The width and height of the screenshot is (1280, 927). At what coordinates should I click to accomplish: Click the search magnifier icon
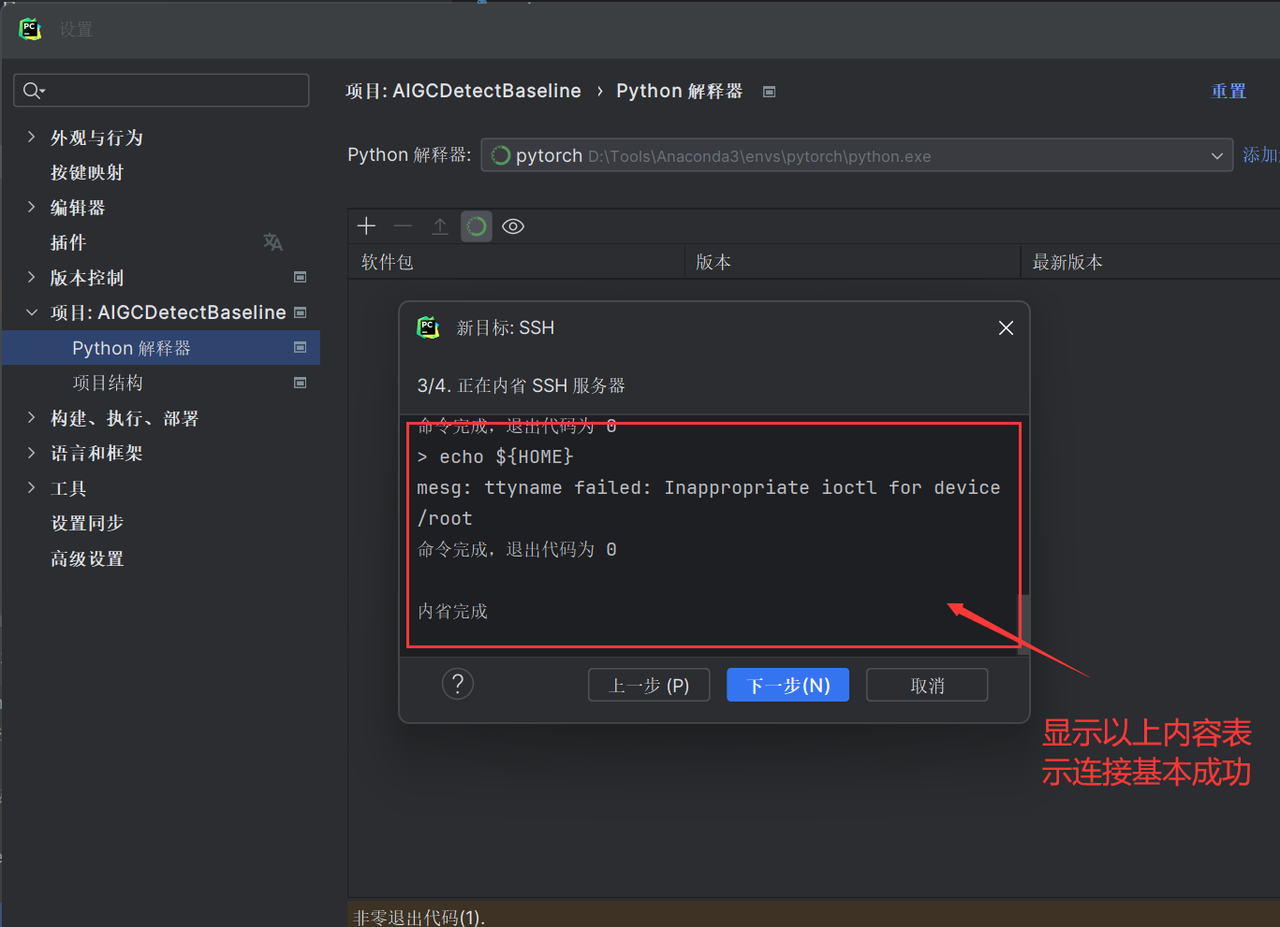click(33, 91)
